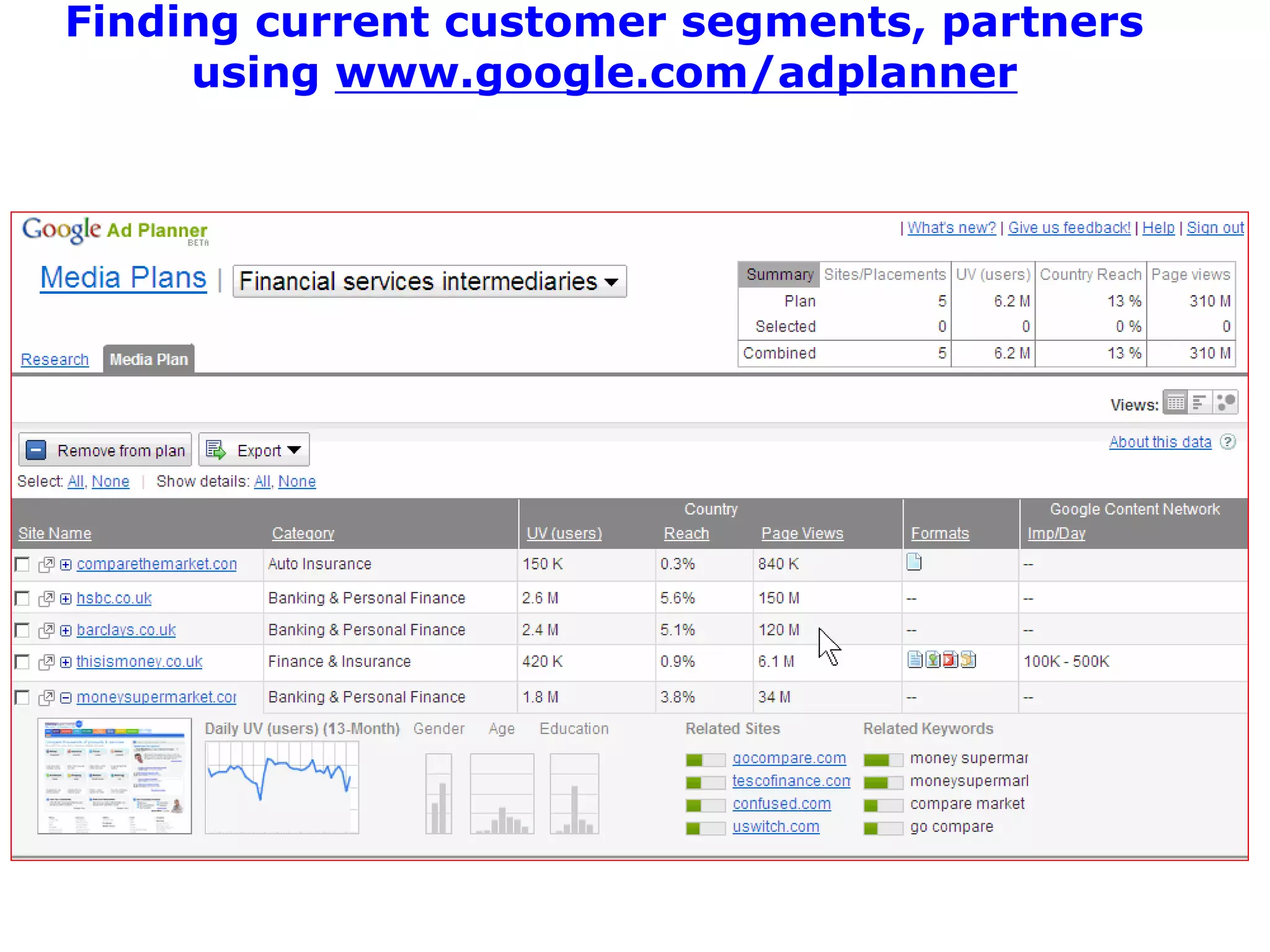Open related site gocompare.com

click(789, 758)
